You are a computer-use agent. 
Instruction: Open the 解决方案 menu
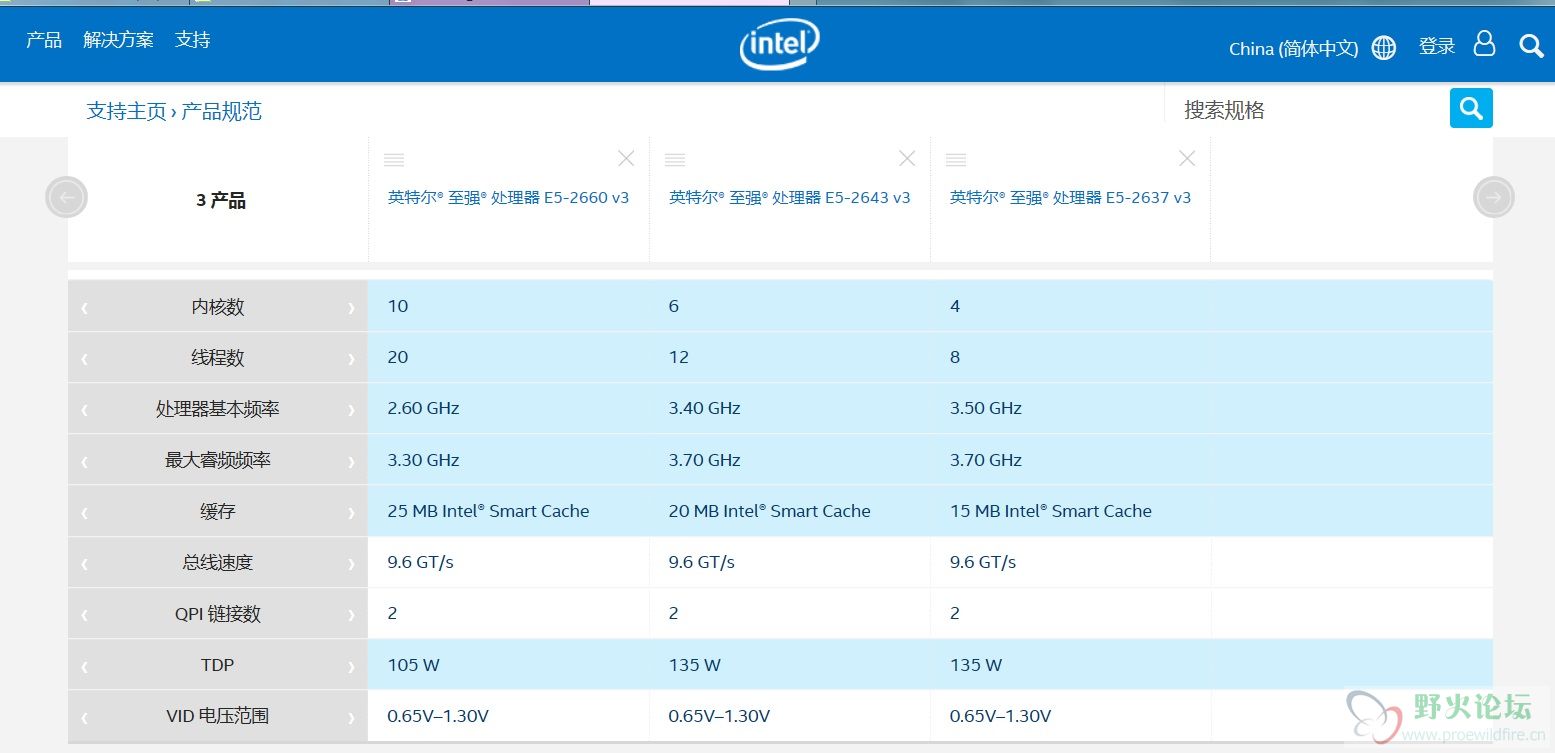[x=119, y=40]
